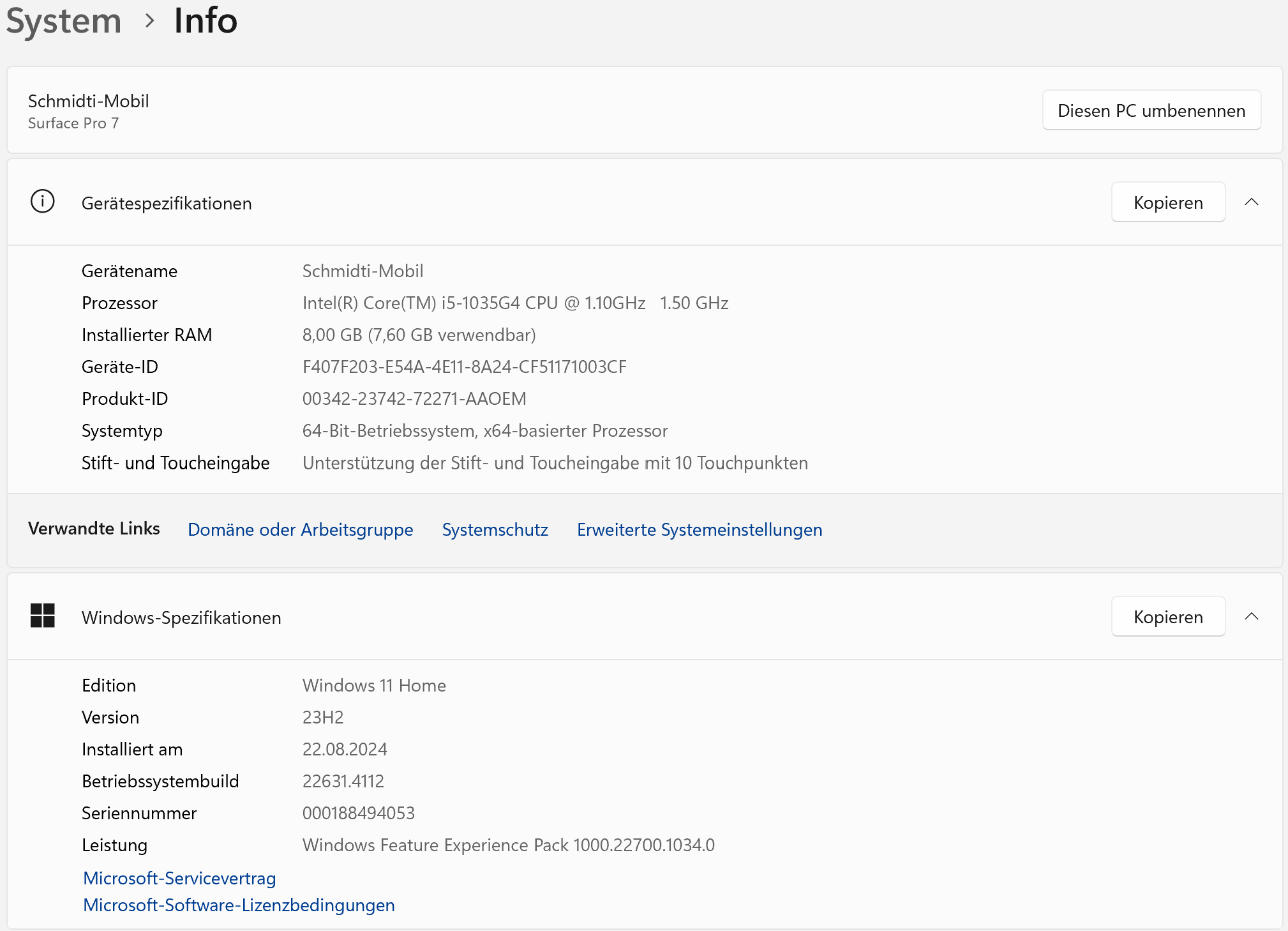This screenshot has width=1288, height=931.
Task: Copy Windows specifications with Kopieren button
Action: (x=1167, y=617)
